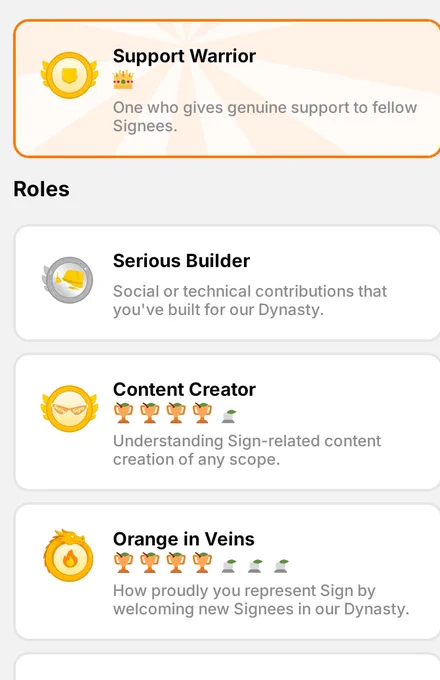
Task: Tap the grey locked trophy under Content Creator
Action: pos(228,416)
